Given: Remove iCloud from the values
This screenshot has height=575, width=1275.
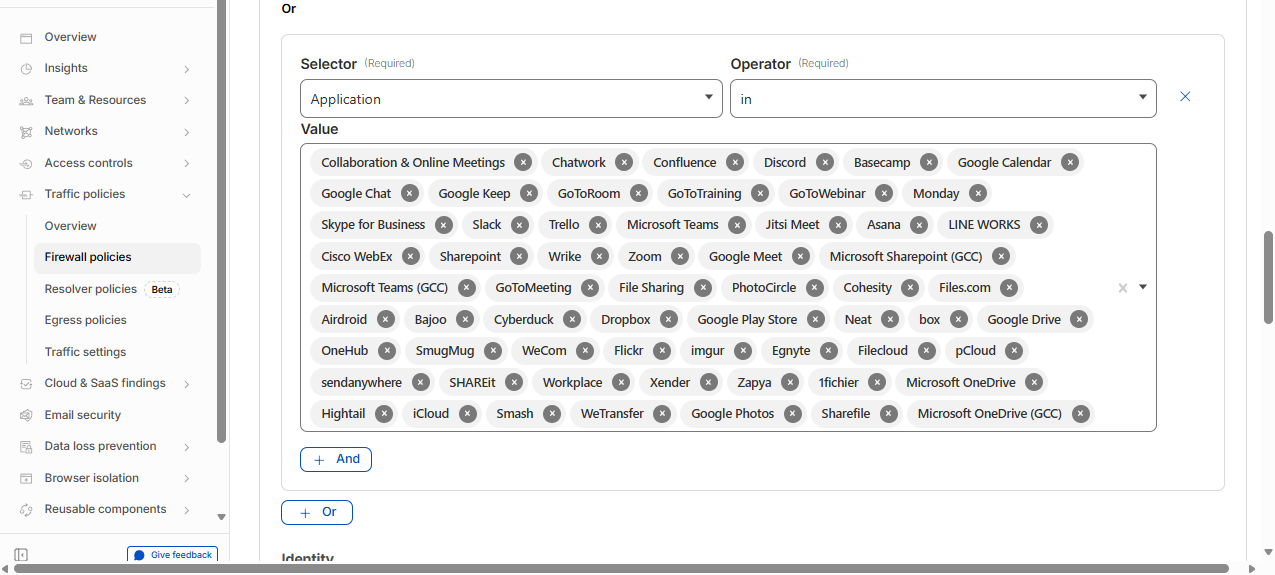Looking at the screenshot, I should pos(467,413).
